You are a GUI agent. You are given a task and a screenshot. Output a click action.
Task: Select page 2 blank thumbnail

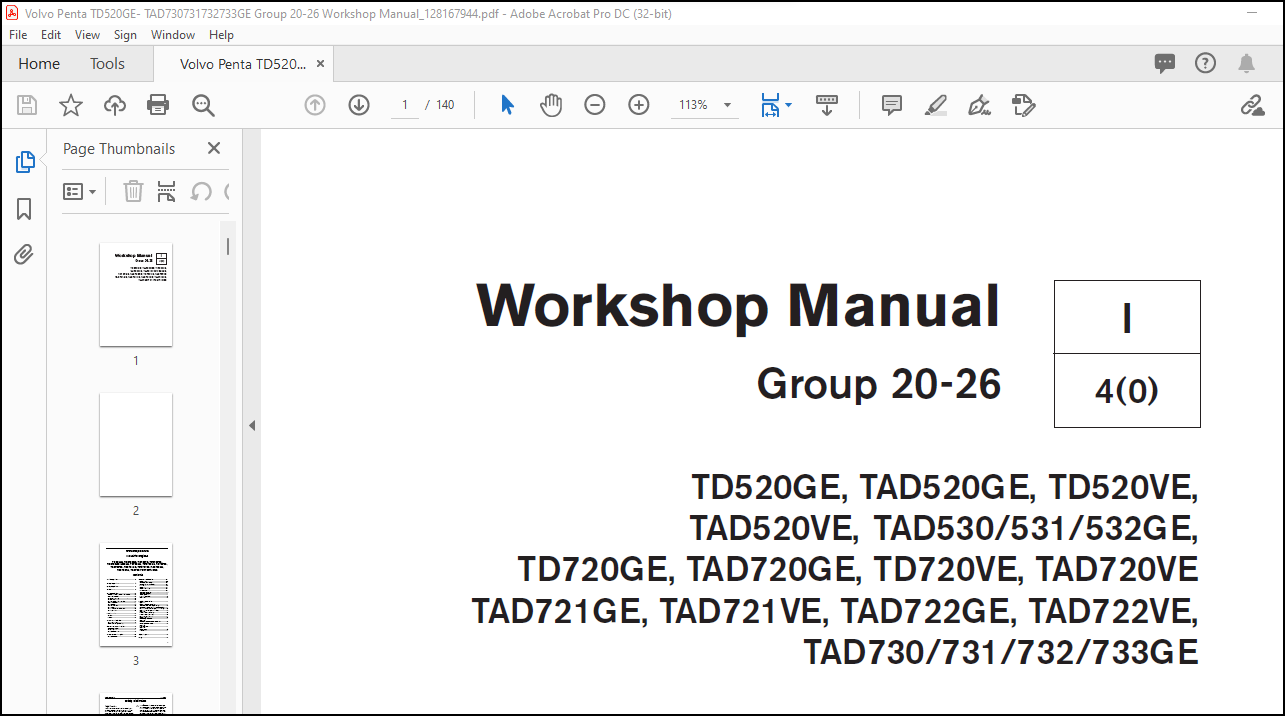click(136, 445)
